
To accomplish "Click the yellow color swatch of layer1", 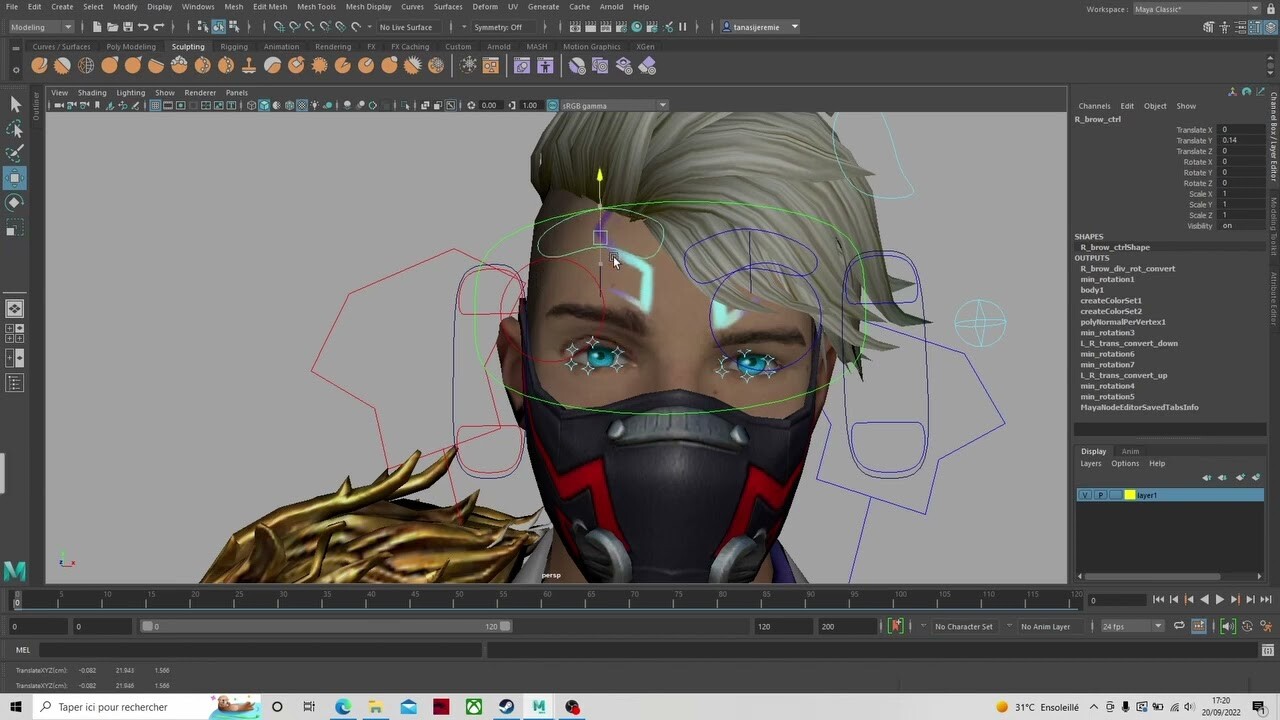I will point(1129,494).
